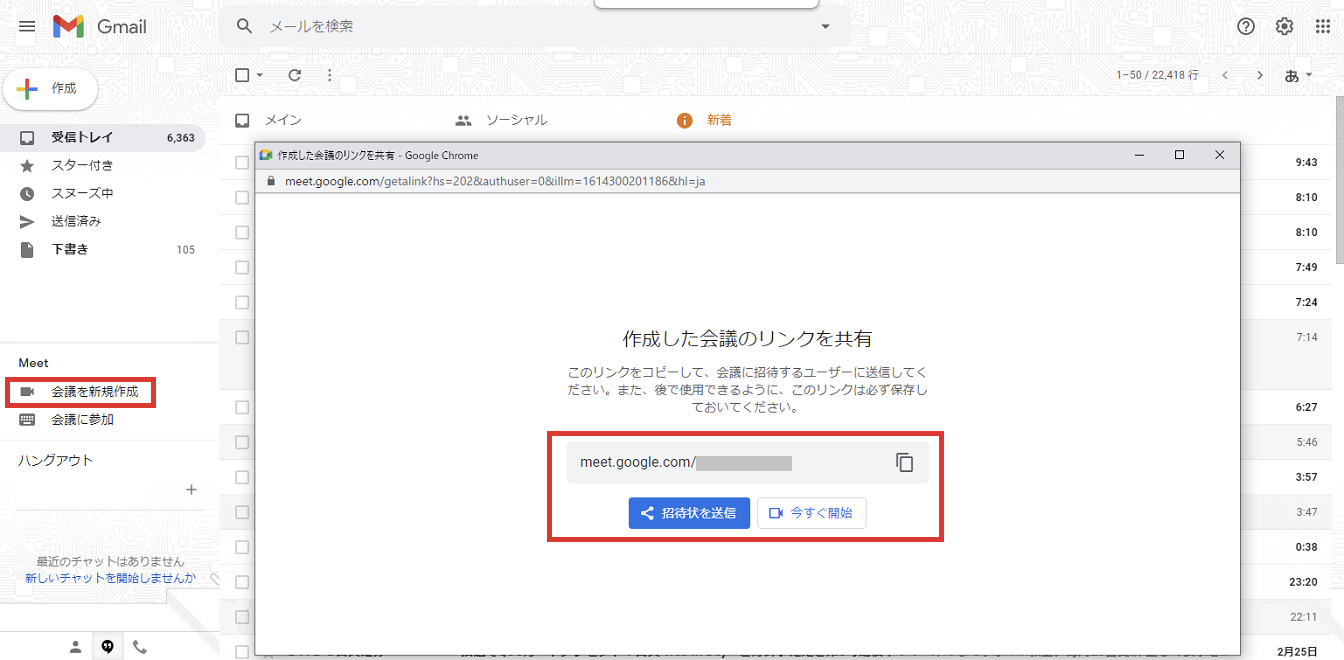Viewport: 1344px width, 660px height.
Task: Toggle the select-all checkbox above the inbox
Action: (242, 74)
